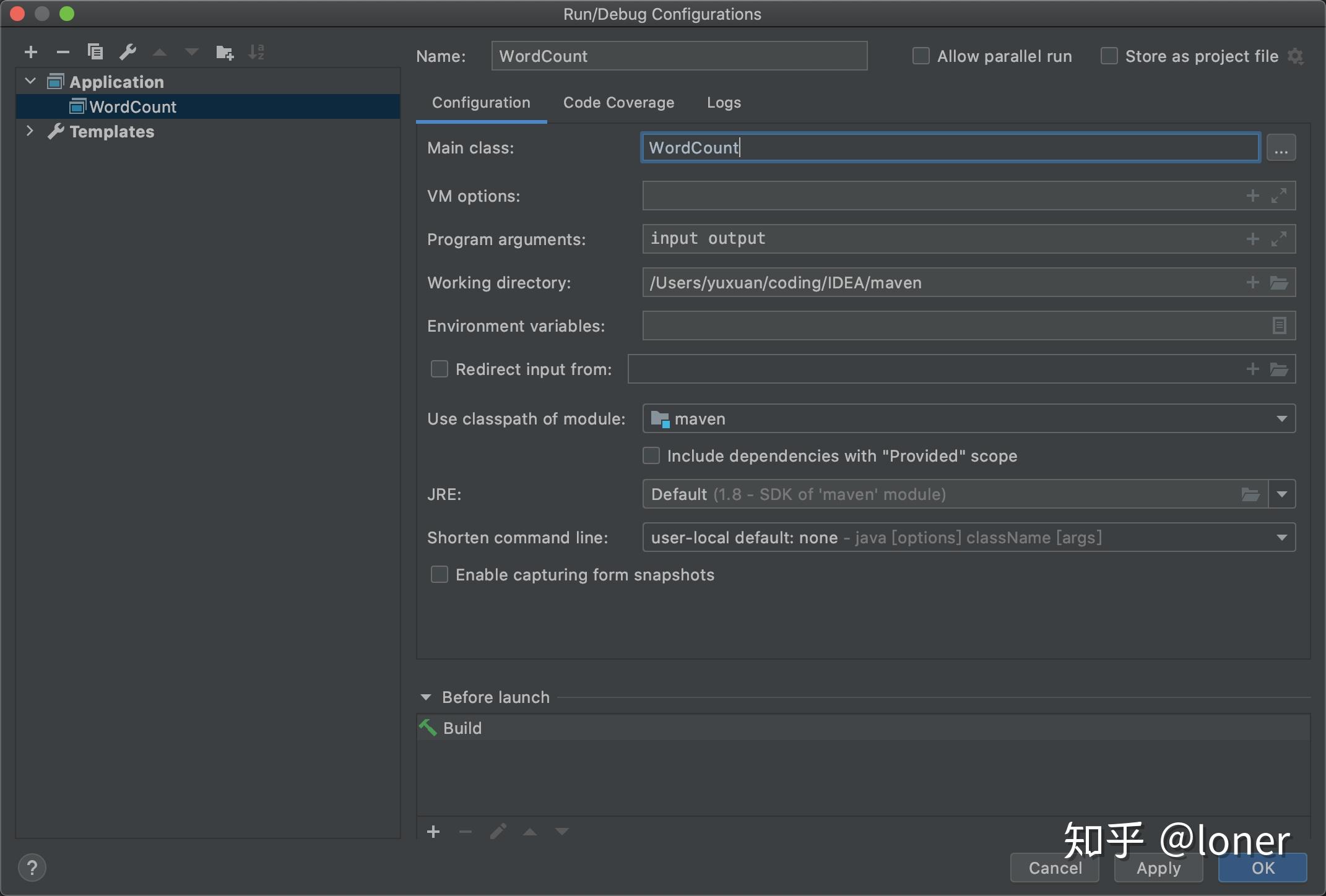Open Shorten command line dropdown
Screen dimensions: 1326x896
click(969, 538)
